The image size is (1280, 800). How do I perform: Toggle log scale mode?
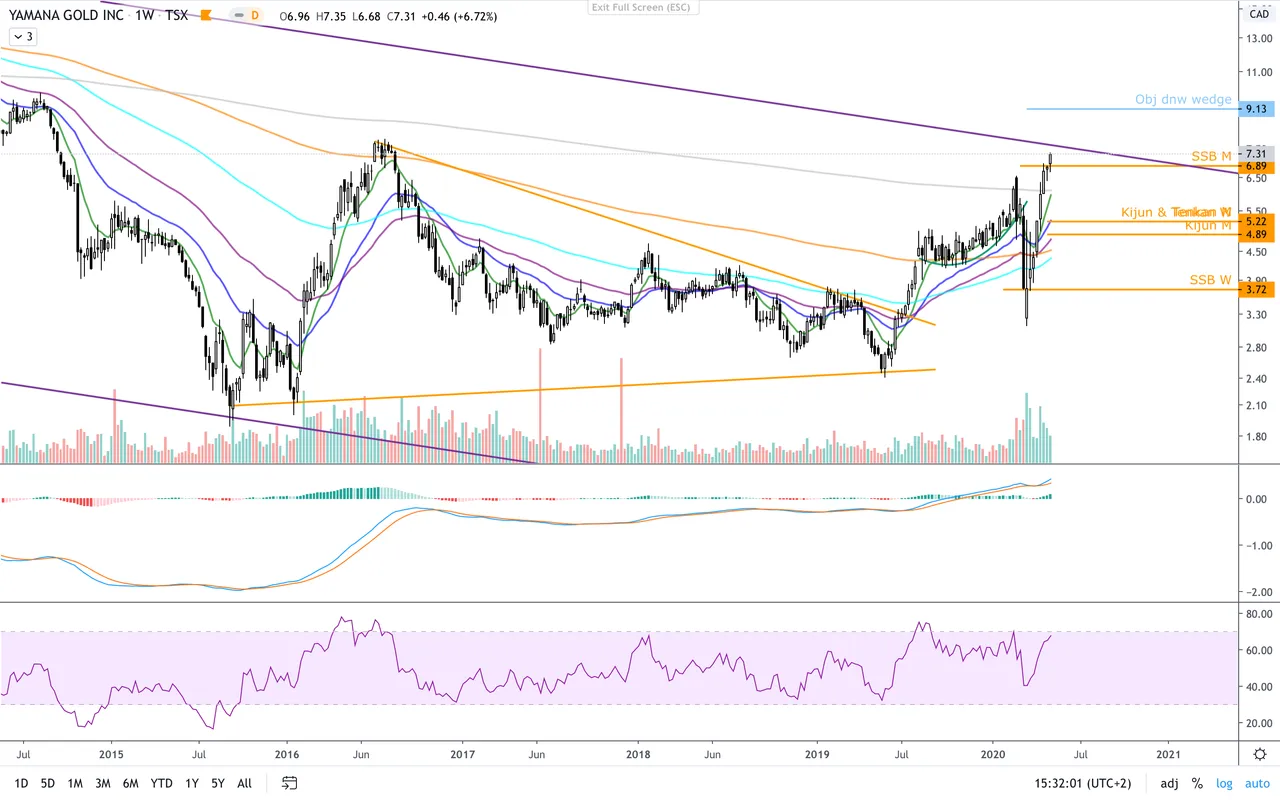tap(1224, 783)
